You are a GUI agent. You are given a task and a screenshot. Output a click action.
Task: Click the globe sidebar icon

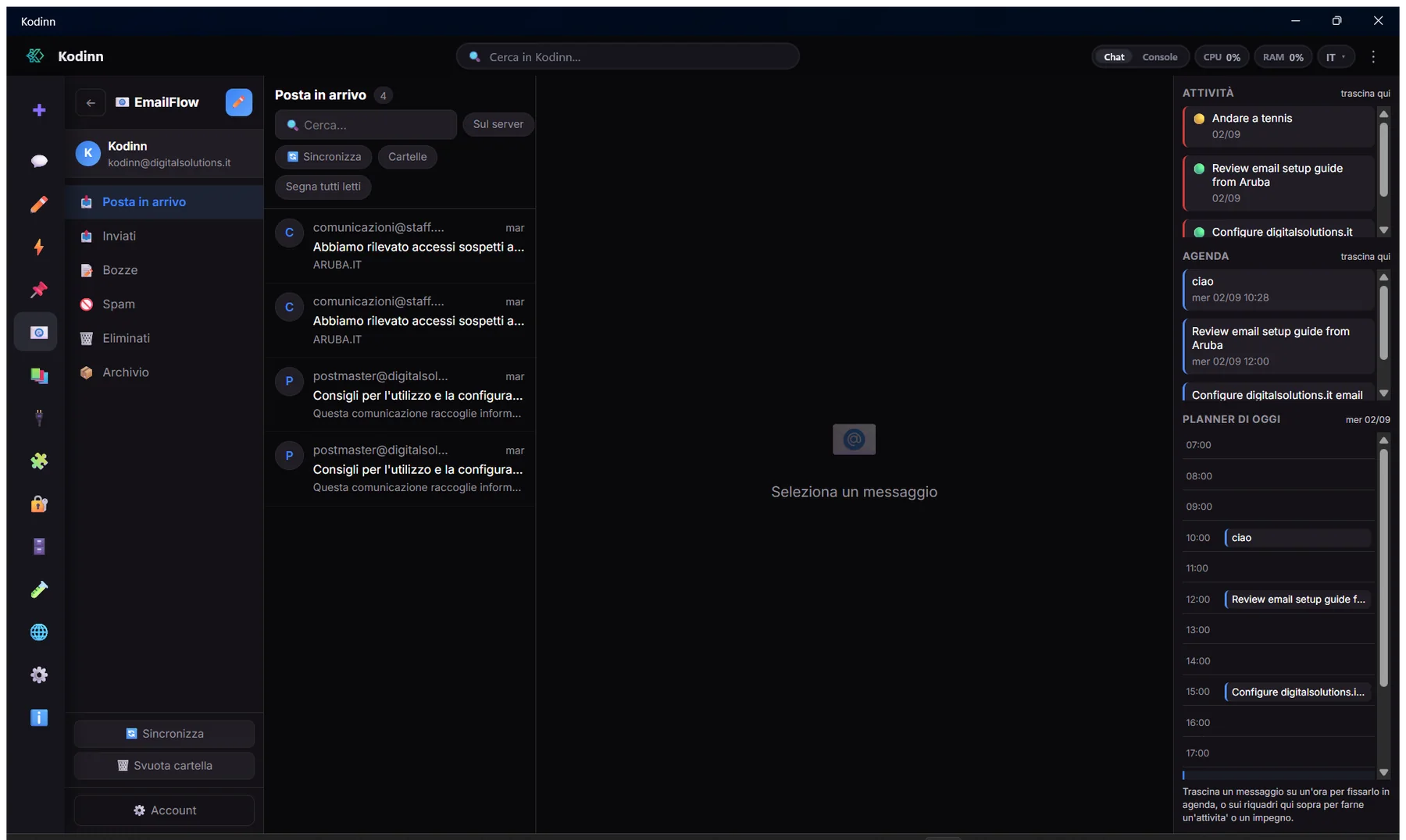[38, 632]
